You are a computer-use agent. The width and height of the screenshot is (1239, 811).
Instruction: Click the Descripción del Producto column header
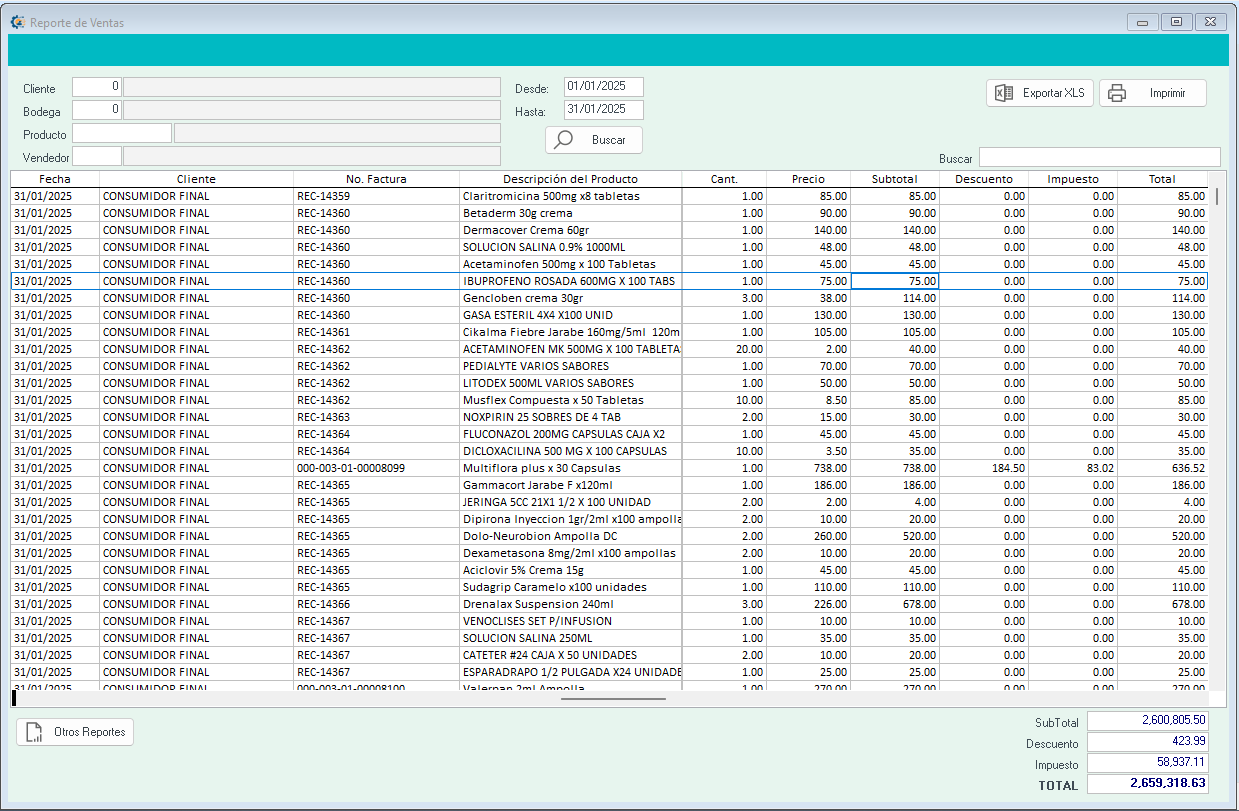570,179
